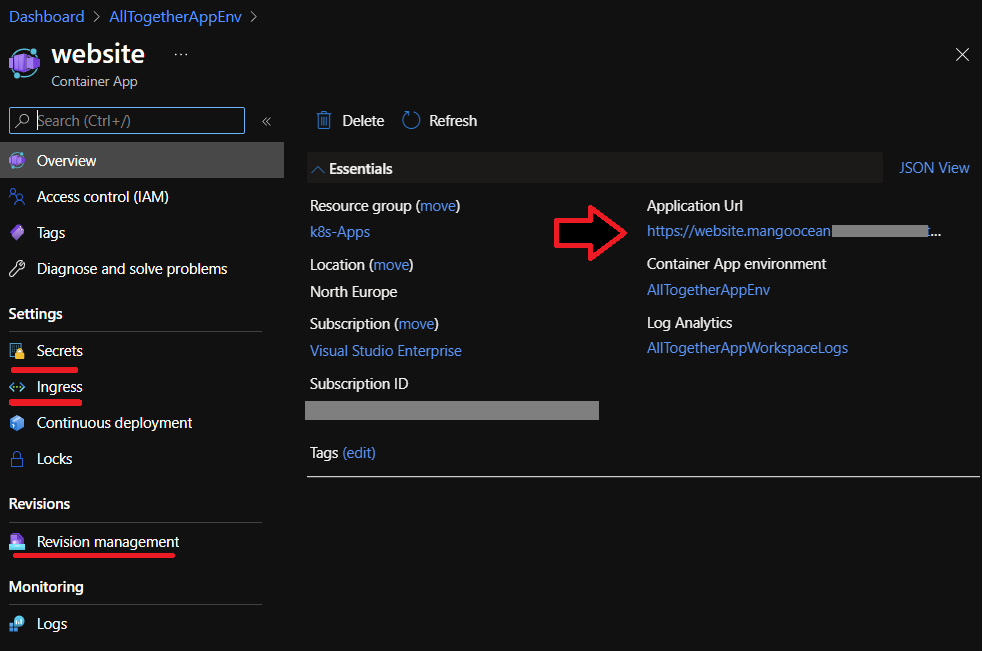
Task: Select Access control (IAM) in sidebar
Action: click(x=102, y=197)
